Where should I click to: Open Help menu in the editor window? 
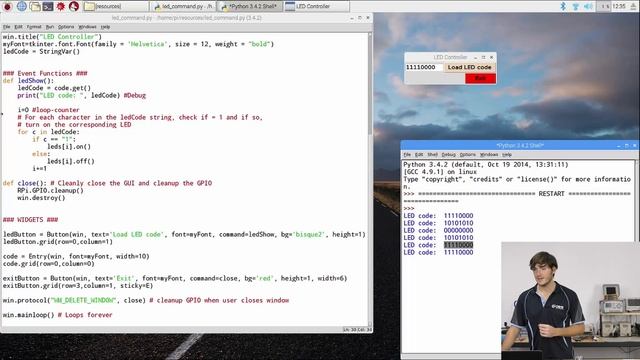pyautogui.click(x=105, y=27)
